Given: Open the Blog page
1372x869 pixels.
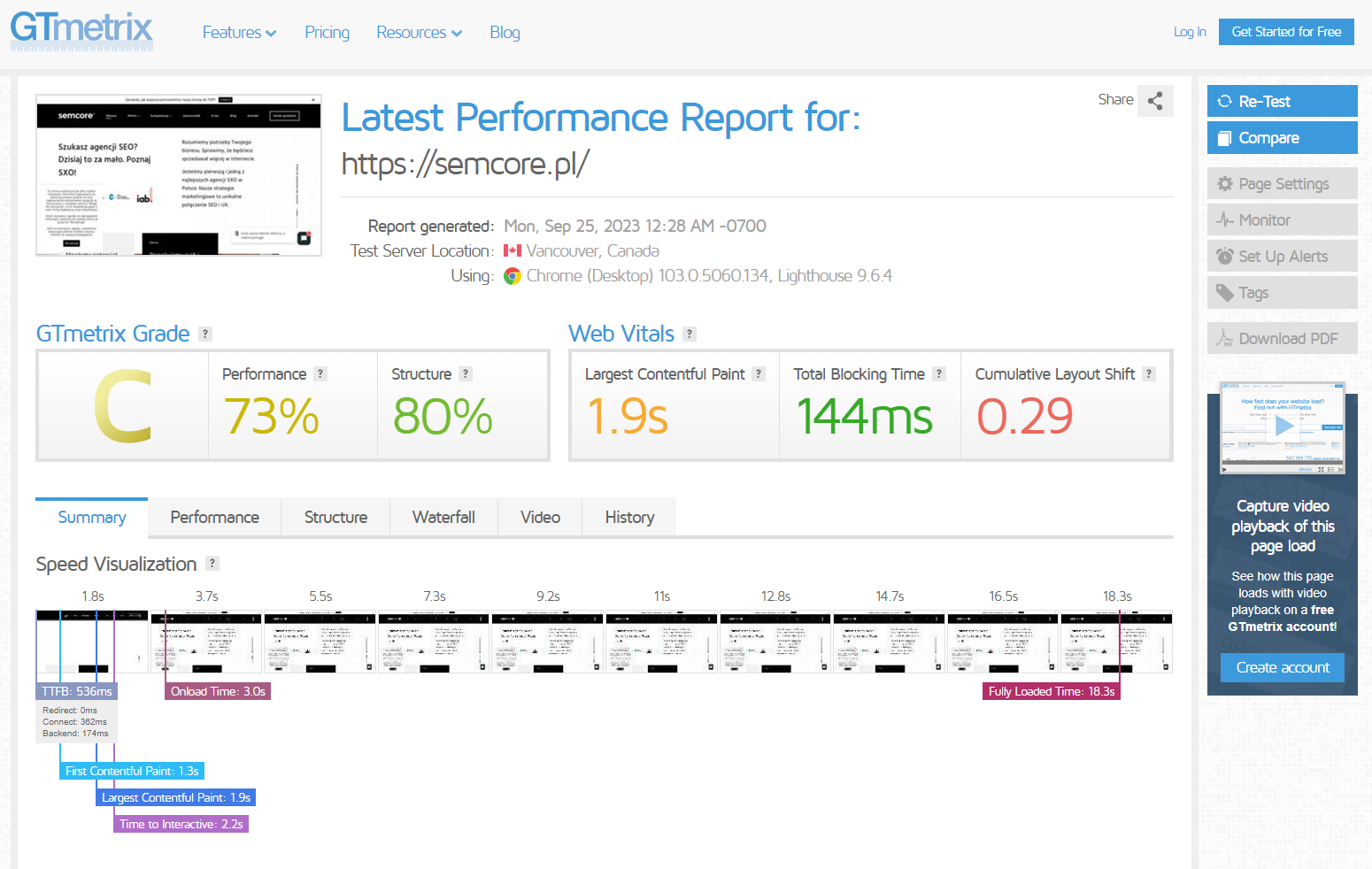Looking at the screenshot, I should tap(505, 33).
